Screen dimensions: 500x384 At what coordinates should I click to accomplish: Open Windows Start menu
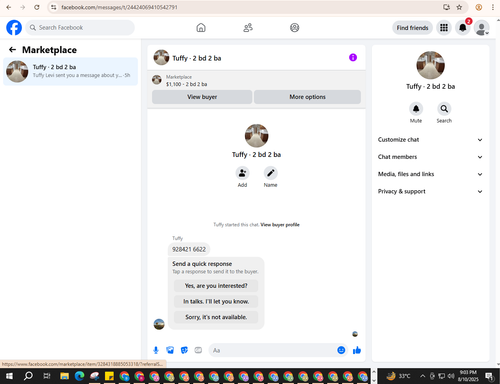(9, 376)
